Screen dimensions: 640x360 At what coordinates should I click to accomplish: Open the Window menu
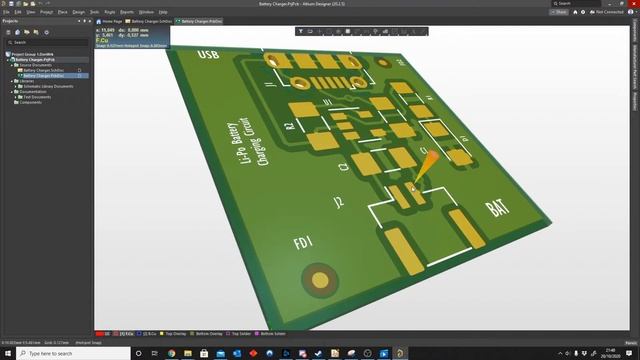pos(146,12)
